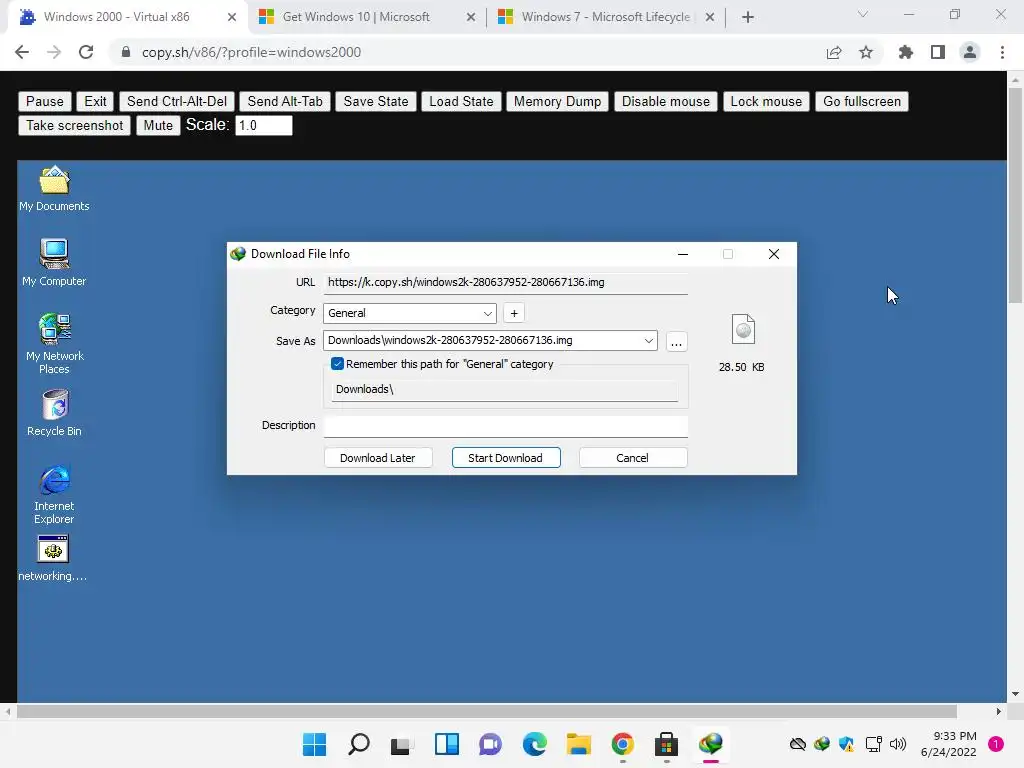Open the tab search chevron in Chrome
This screenshot has width=1024, height=768.
(863, 14)
